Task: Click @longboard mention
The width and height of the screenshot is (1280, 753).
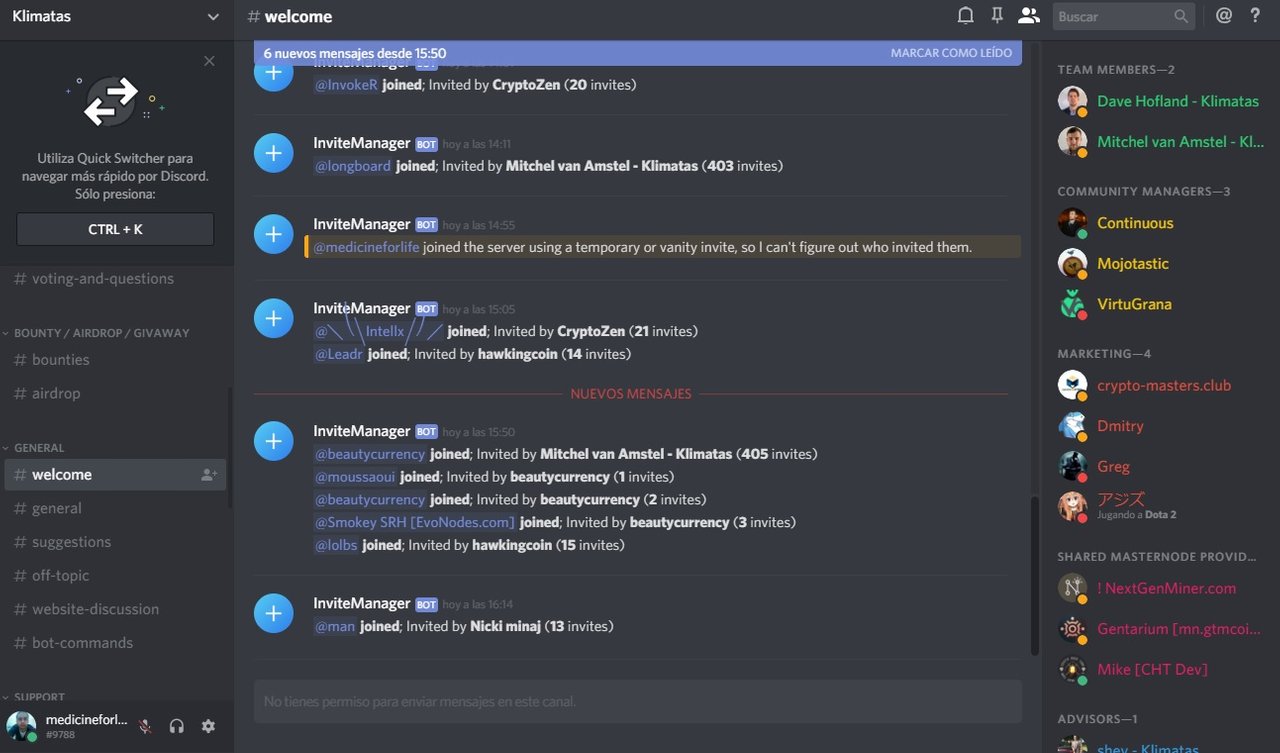Action: tap(353, 166)
